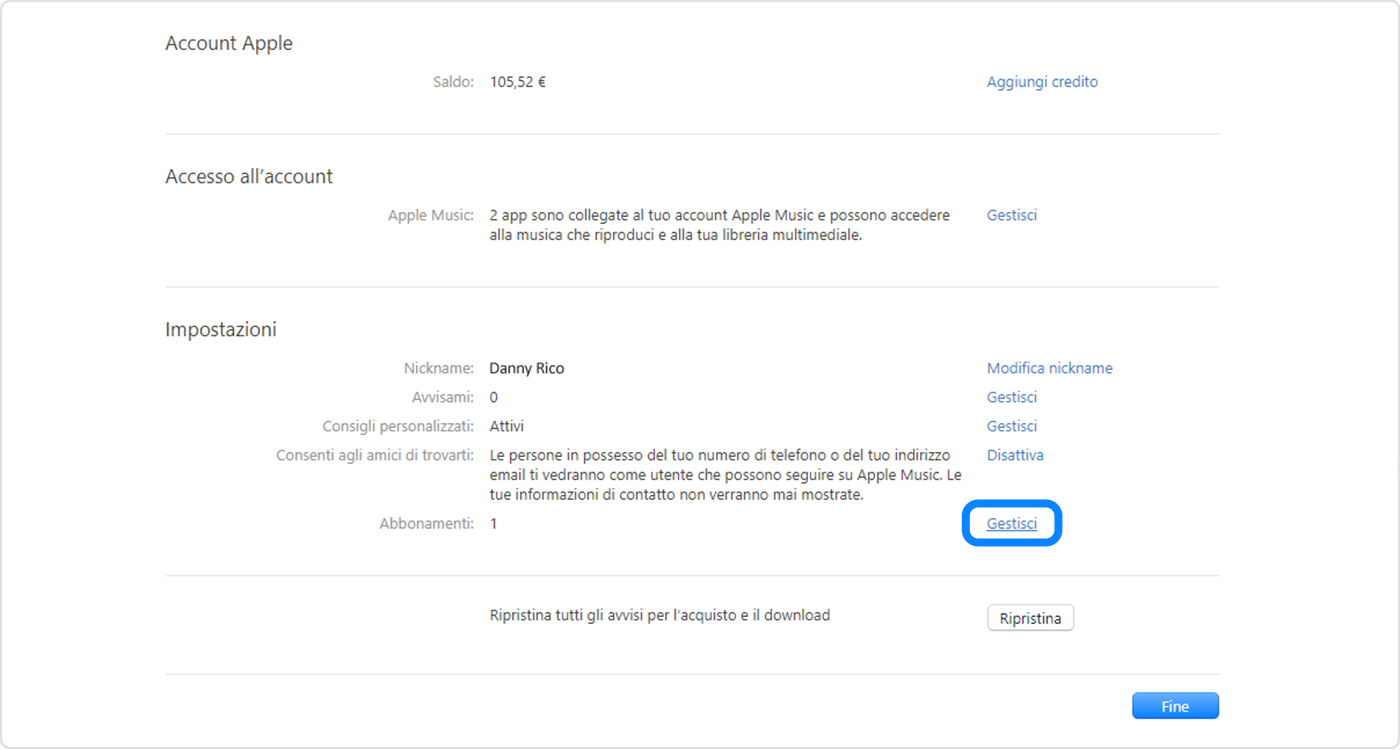The width and height of the screenshot is (1400, 750).
Task: Open Gestisci for Avvisami notifications
Action: coord(1011,396)
